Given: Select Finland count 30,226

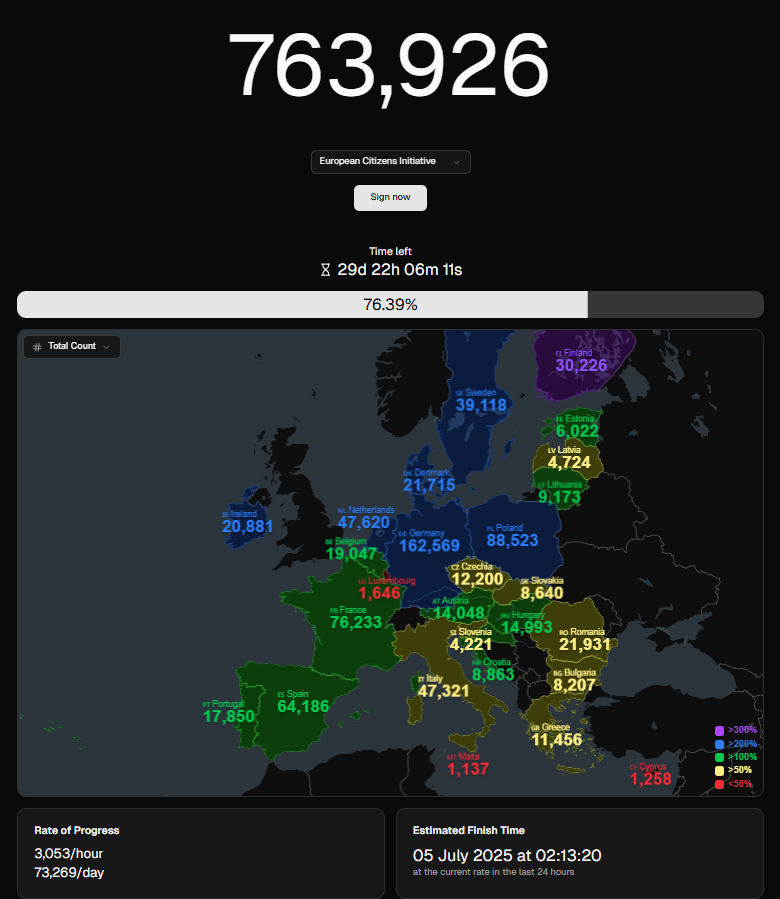Looking at the screenshot, I should click(581, 365).
